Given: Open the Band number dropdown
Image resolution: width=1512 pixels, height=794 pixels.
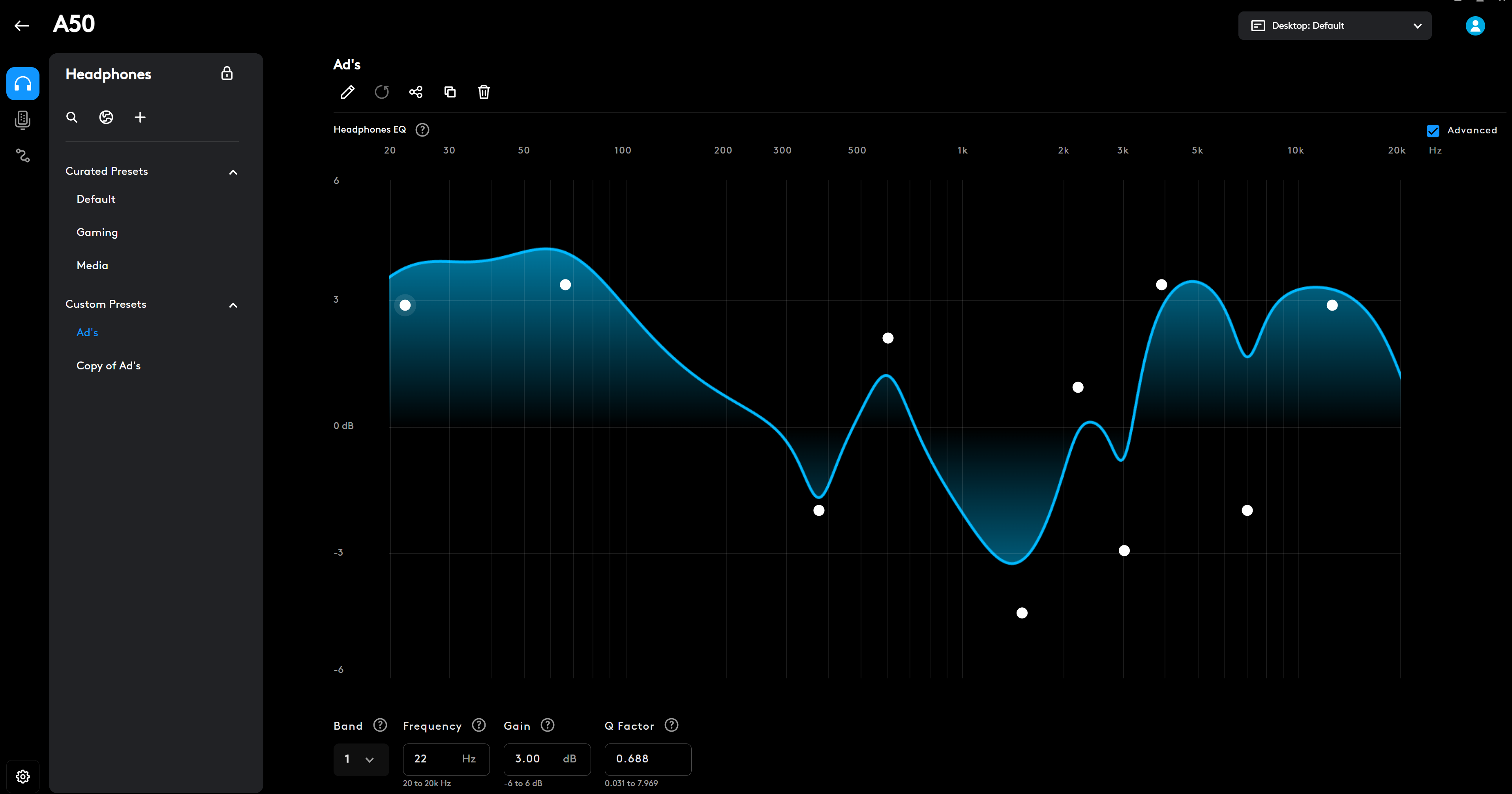Looking at the screenshot, I should (x=360, y=759).
